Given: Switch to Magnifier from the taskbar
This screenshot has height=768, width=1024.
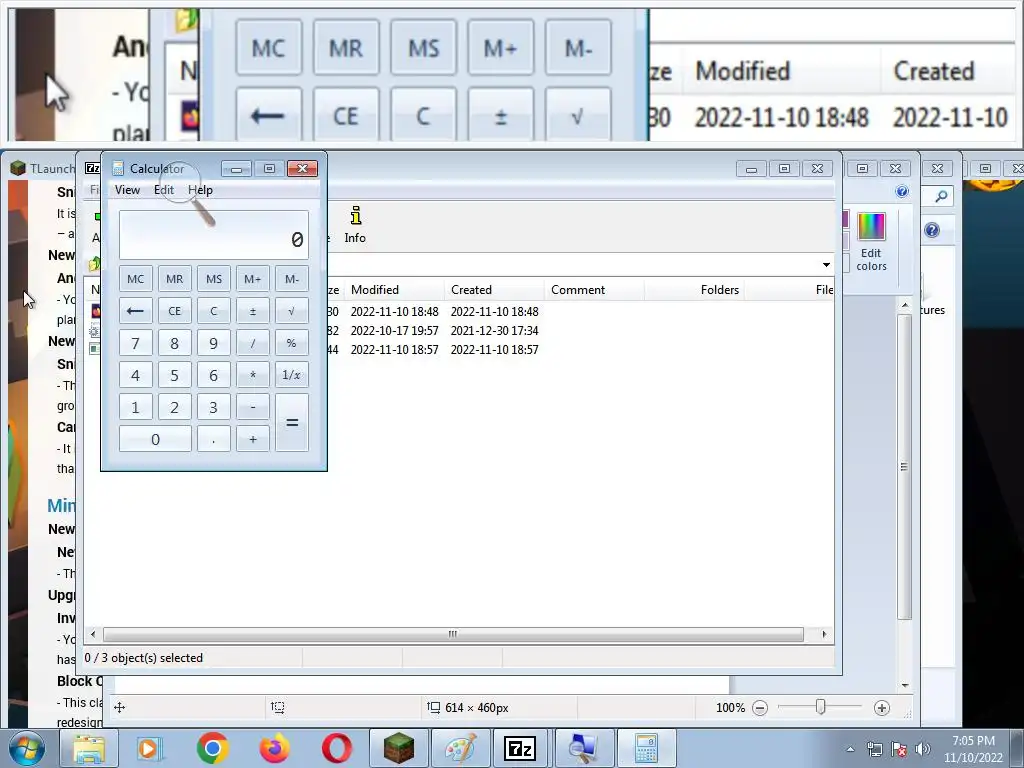Looking at the screenshot, I should (x=583, y=748).
